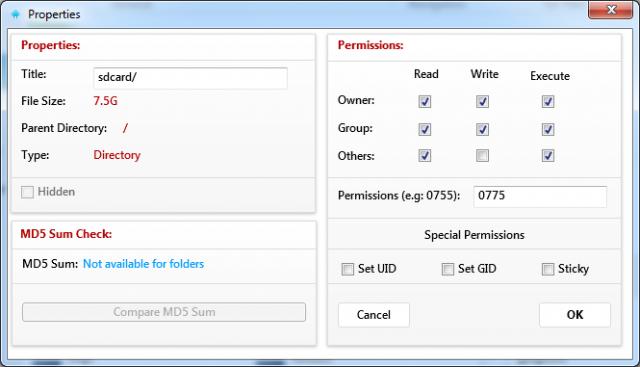The height and width of the screenshot is (367, 640).
Task: Click the Compare MD5 Sum button
Action: coord(164,312)
